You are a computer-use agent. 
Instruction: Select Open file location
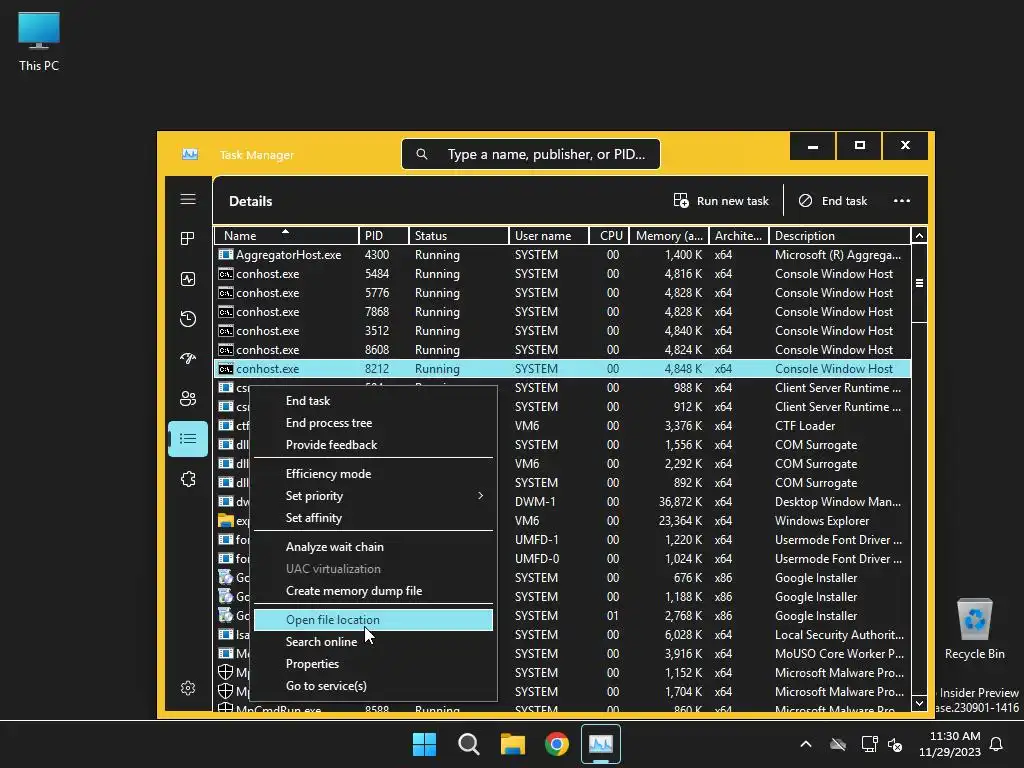(374, 620)
